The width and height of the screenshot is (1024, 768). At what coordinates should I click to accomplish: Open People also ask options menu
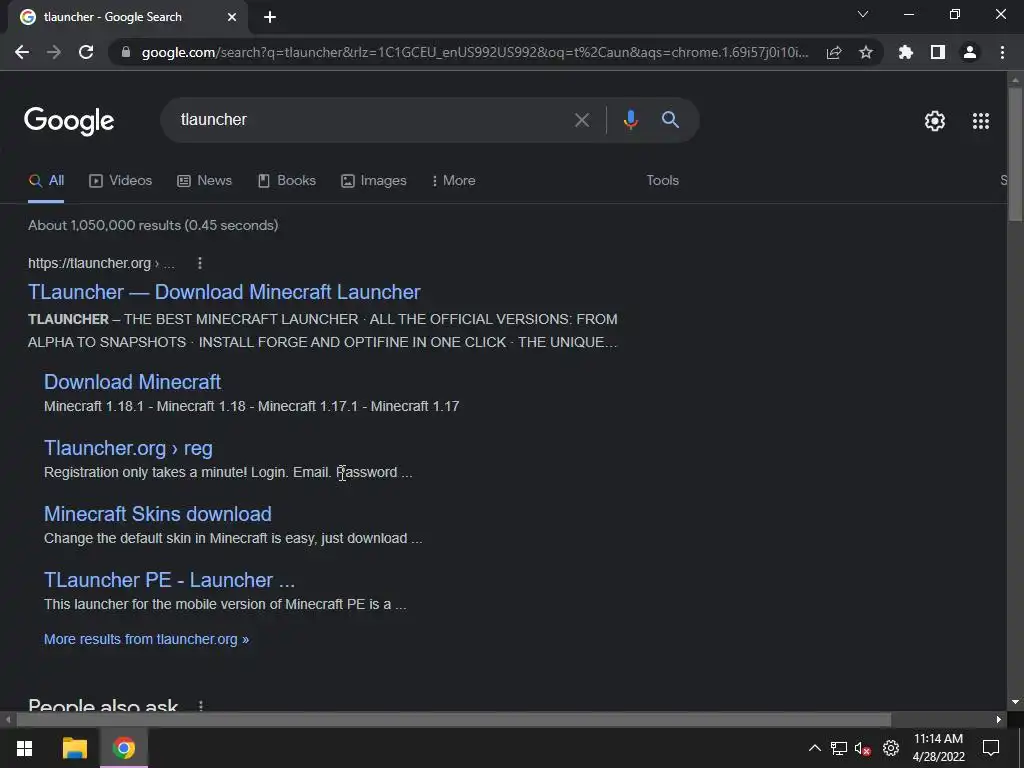(x=200, y=706)
